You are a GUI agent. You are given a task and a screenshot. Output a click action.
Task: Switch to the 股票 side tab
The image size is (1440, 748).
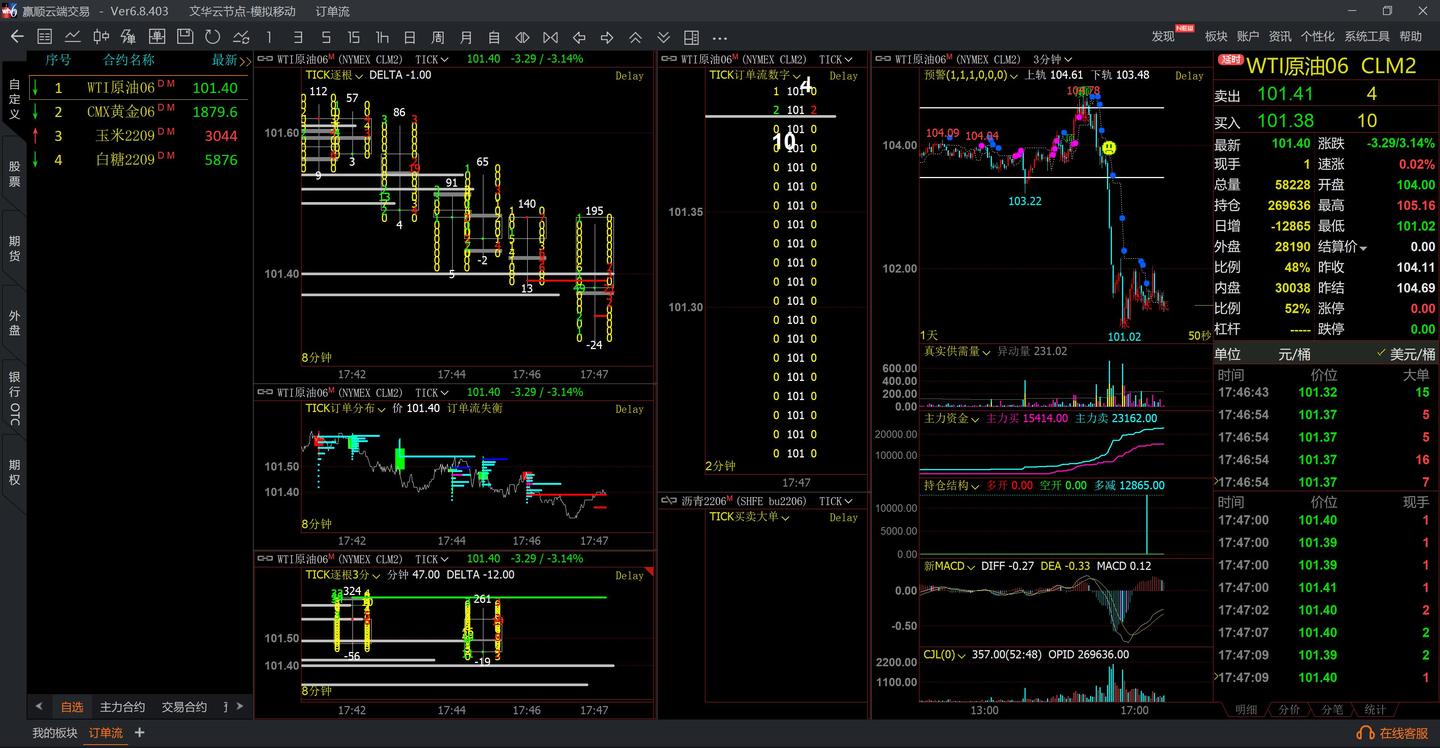[x=14, y=174]
